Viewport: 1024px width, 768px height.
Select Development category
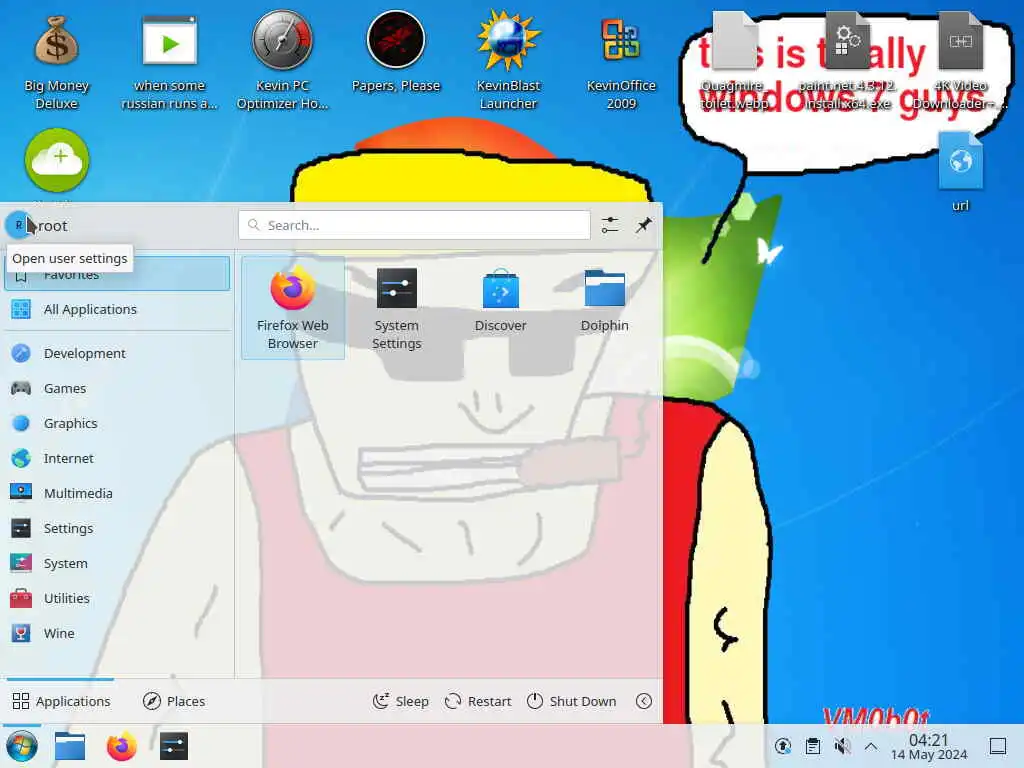coord(117,353)
